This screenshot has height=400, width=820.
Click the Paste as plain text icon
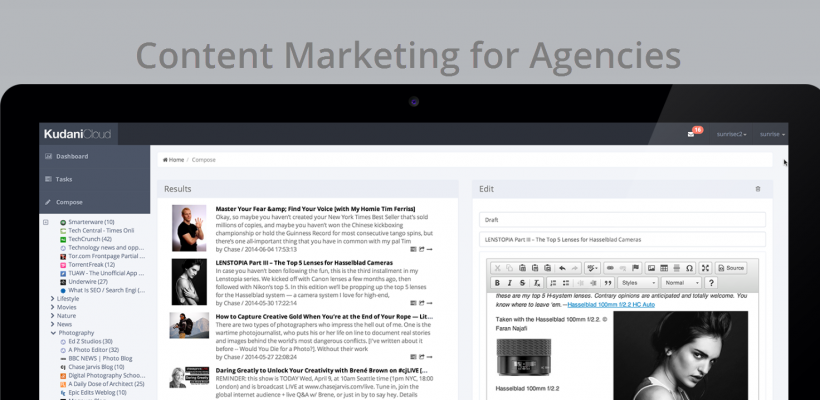point(535,268)
